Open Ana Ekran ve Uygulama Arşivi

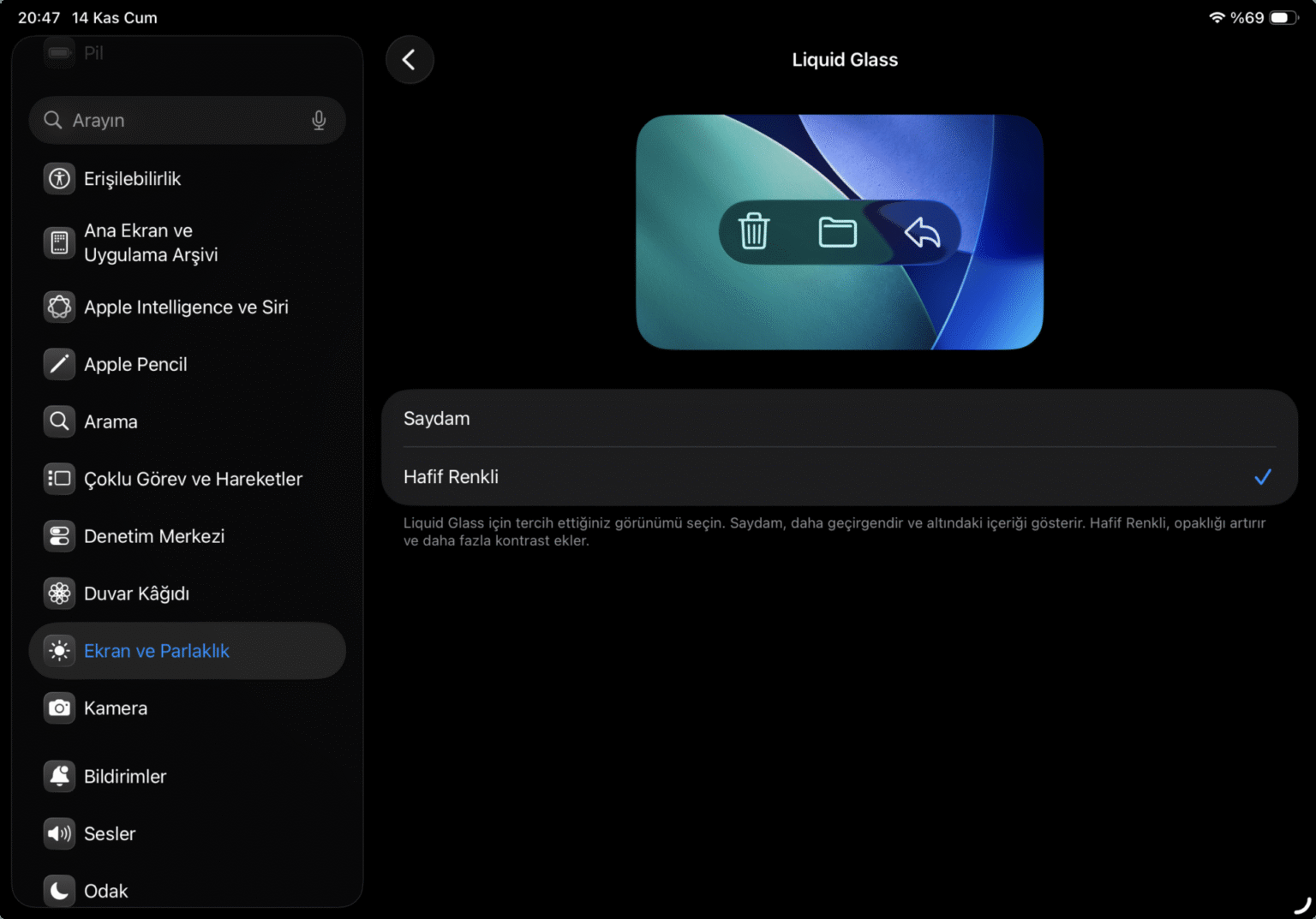coord(151,242)
